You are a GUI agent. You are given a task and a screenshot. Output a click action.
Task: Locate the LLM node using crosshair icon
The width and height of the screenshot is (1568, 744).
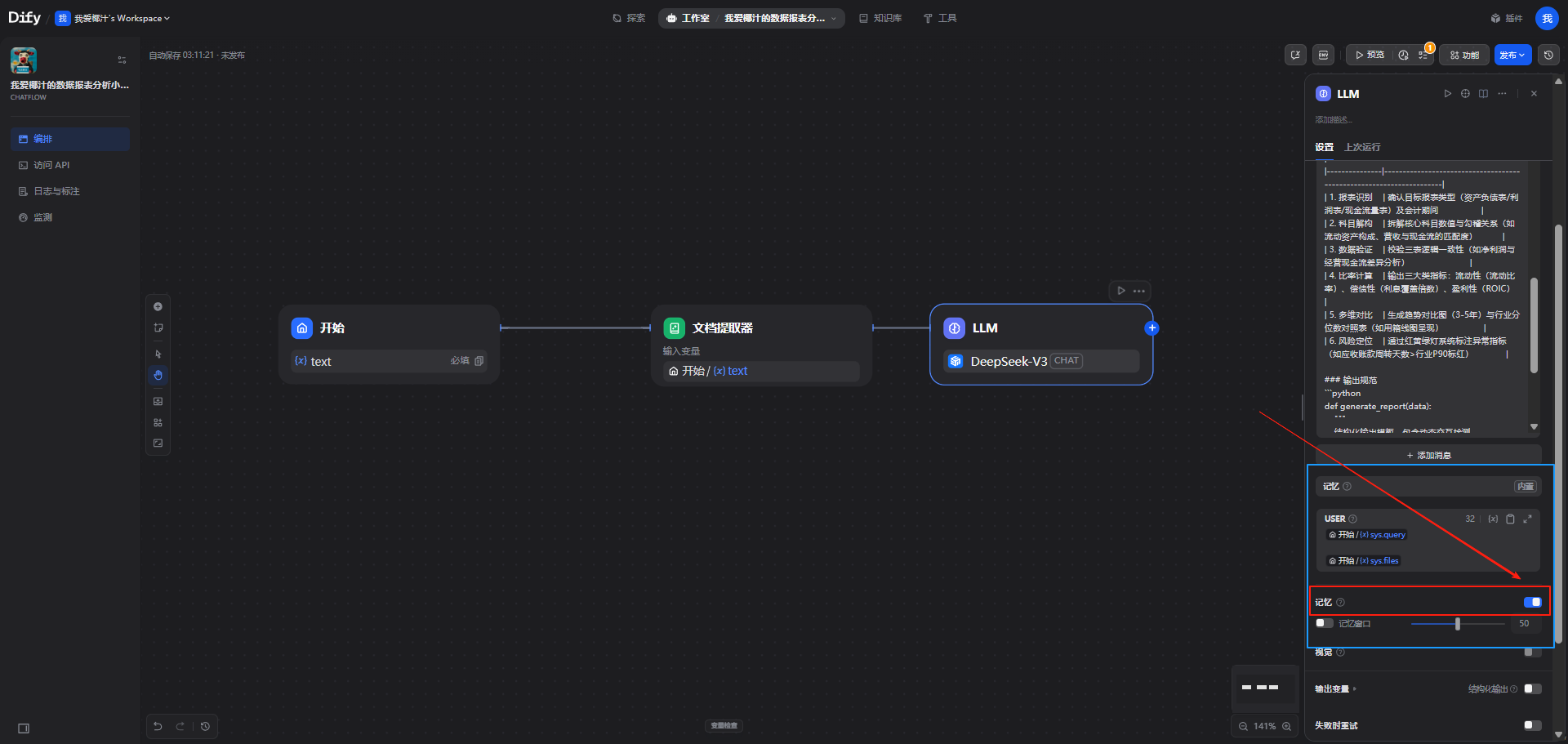pyautogui.click(x=1465, y=94)
